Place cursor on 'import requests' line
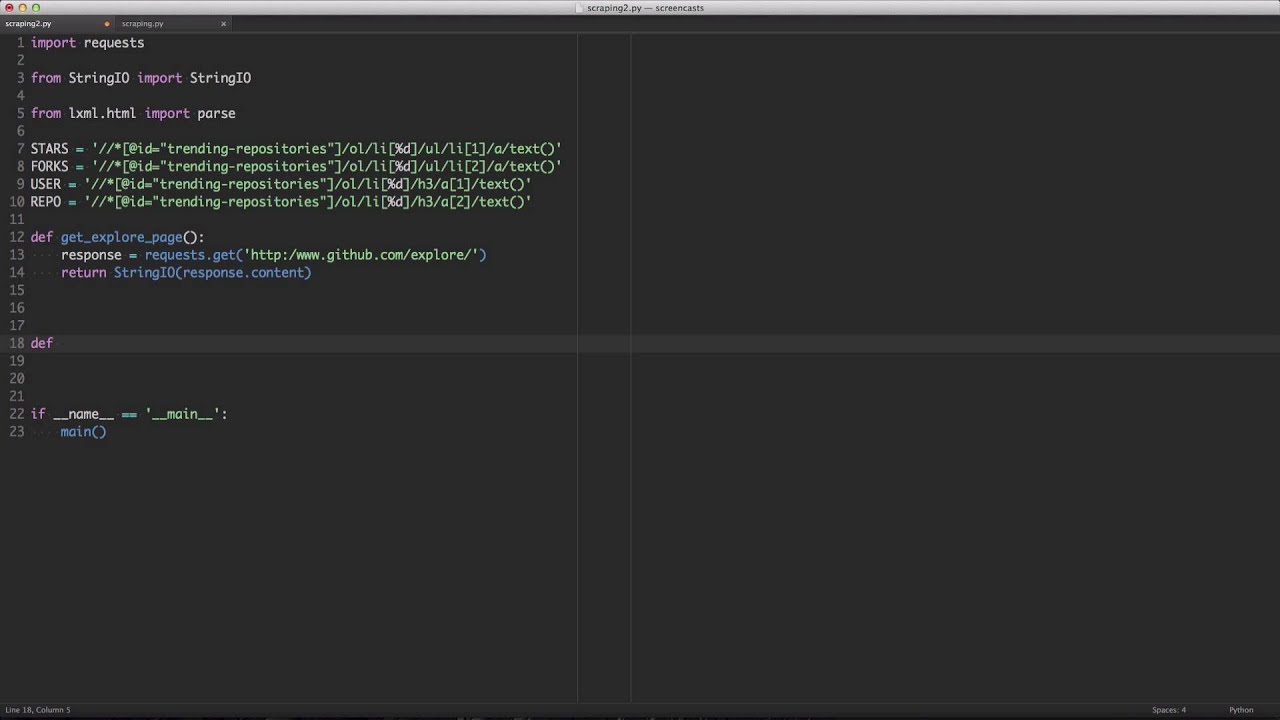Image resolution: width=1280 pixels, height=720 pixels. [x=87, y=43]
